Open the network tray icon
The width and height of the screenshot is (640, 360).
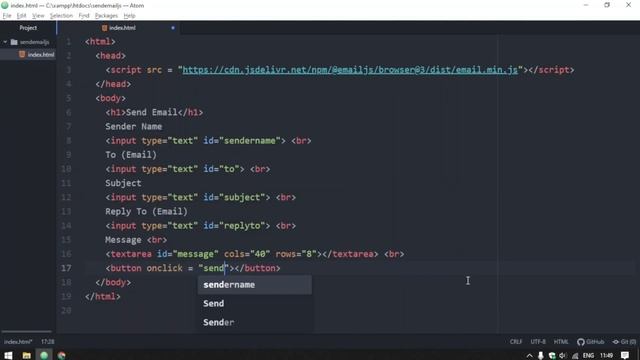click(x=575, y=356)
